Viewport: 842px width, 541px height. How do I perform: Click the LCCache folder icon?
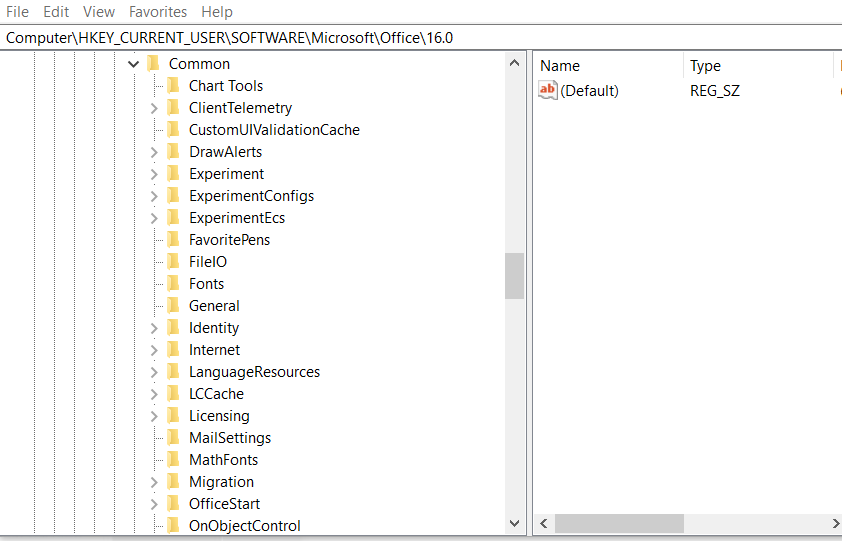[173, 394]
